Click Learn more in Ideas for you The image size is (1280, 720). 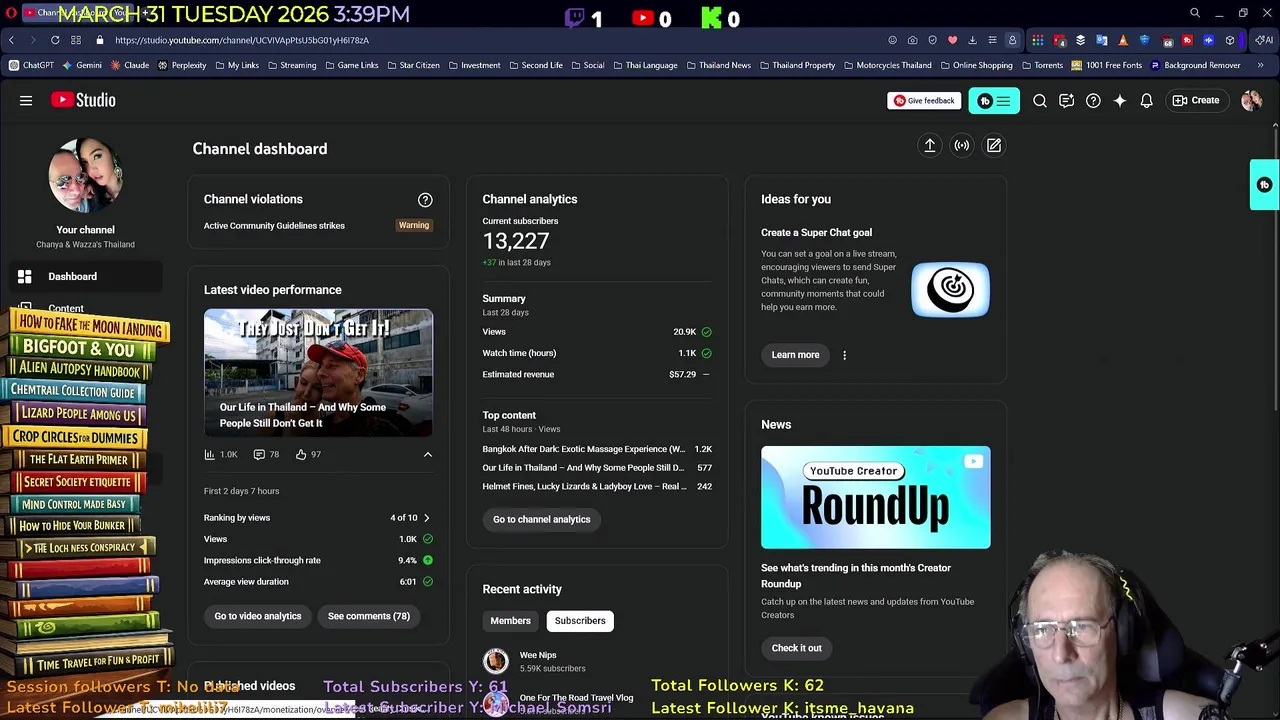795,355
